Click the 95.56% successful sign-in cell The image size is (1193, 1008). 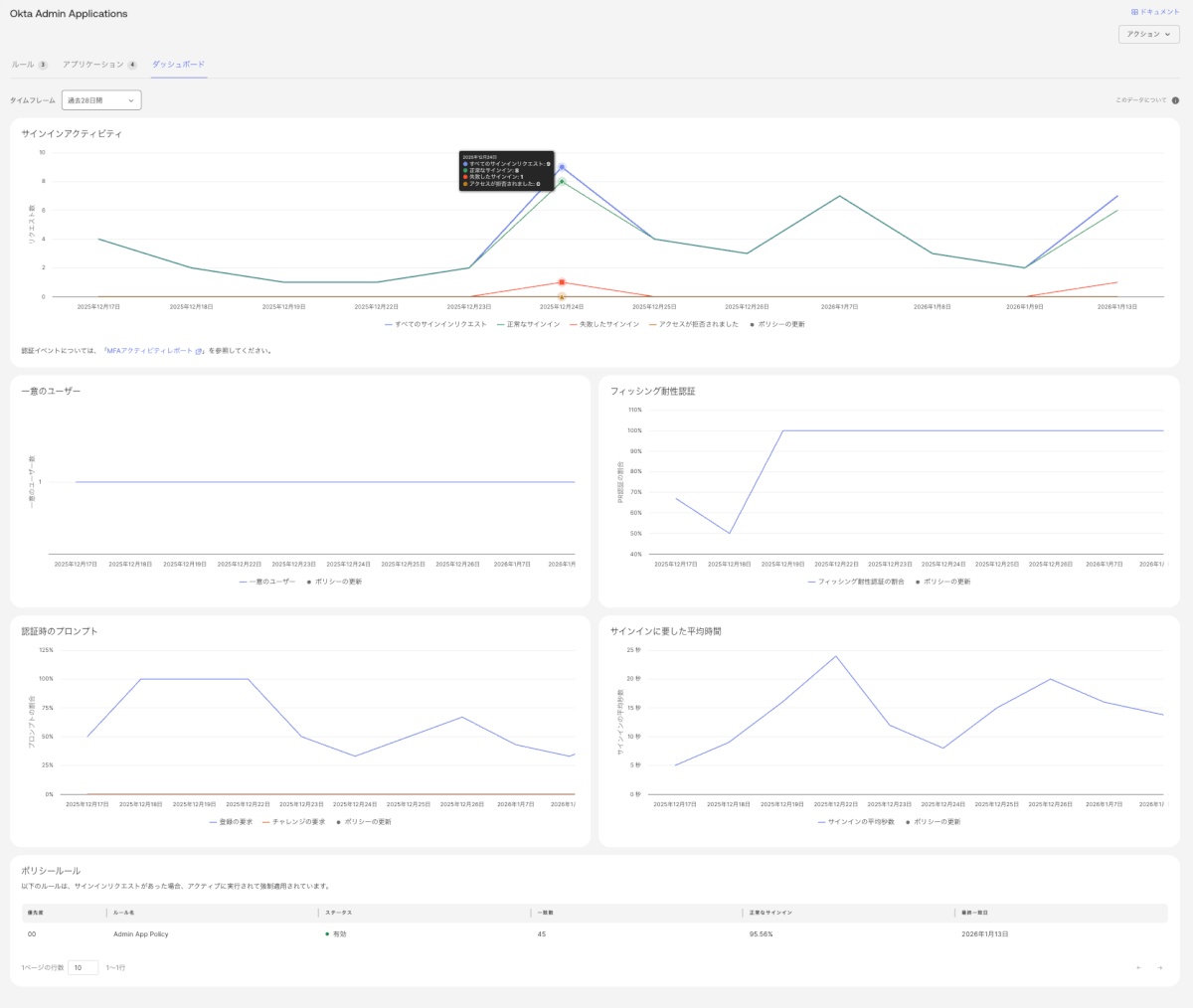[762, 934]
